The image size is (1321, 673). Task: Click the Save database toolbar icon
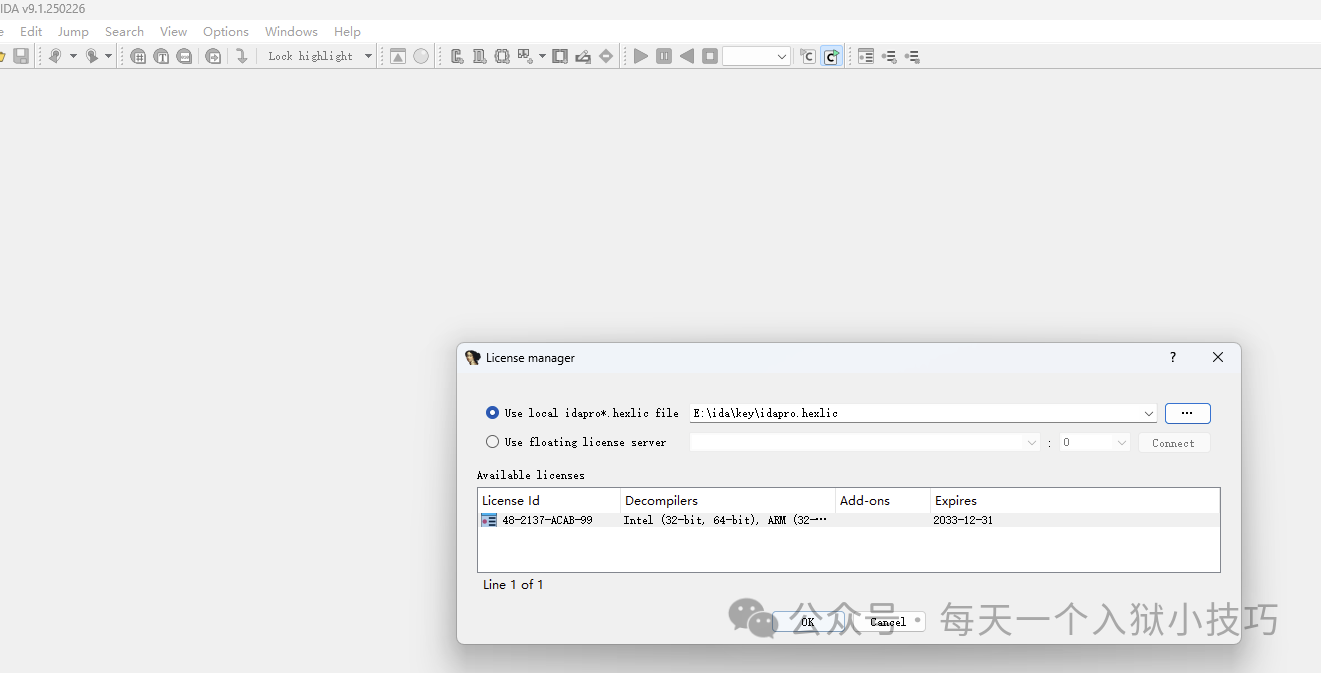click(x=21, y=56)
